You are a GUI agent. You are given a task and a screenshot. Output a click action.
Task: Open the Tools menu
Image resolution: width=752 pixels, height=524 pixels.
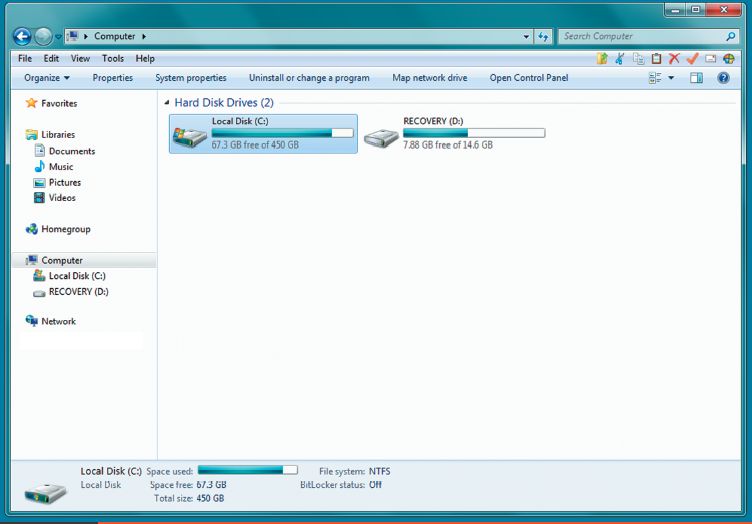click(x=113, y=59)
